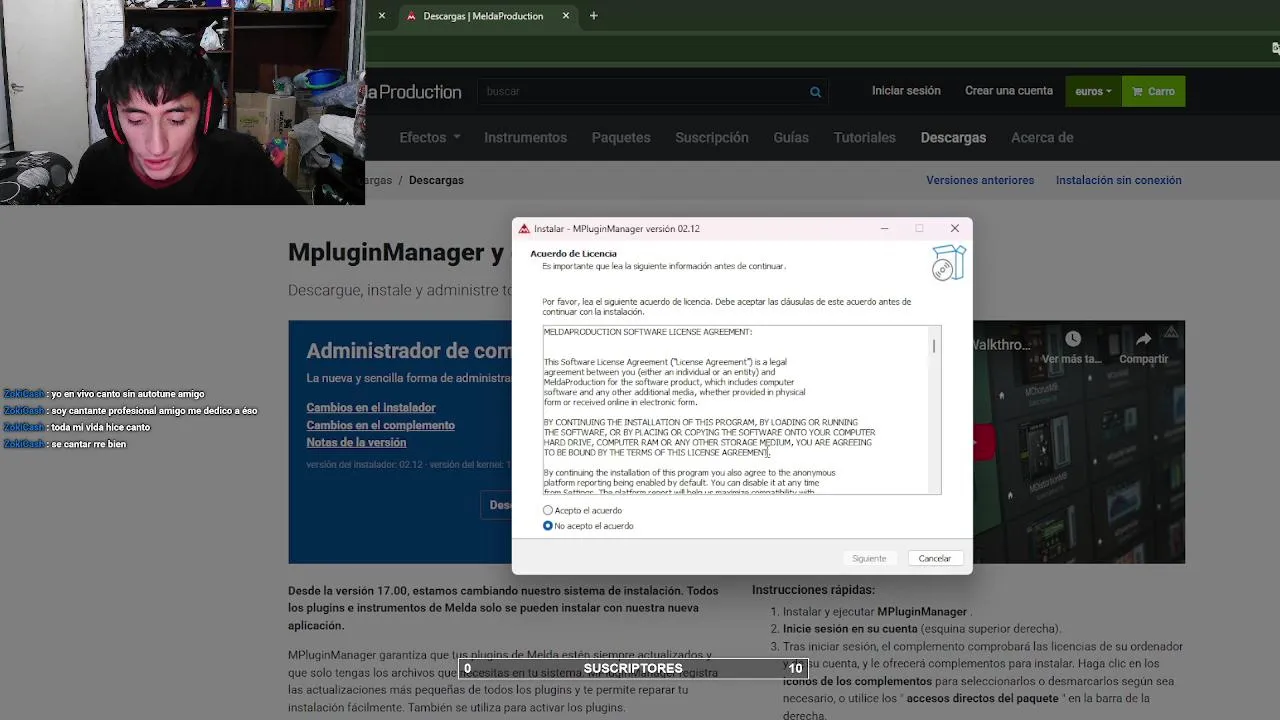Click the installer title bar app icon
Image resolution: width=1280 pixels, height=720 pixels.
pos(524,229)
